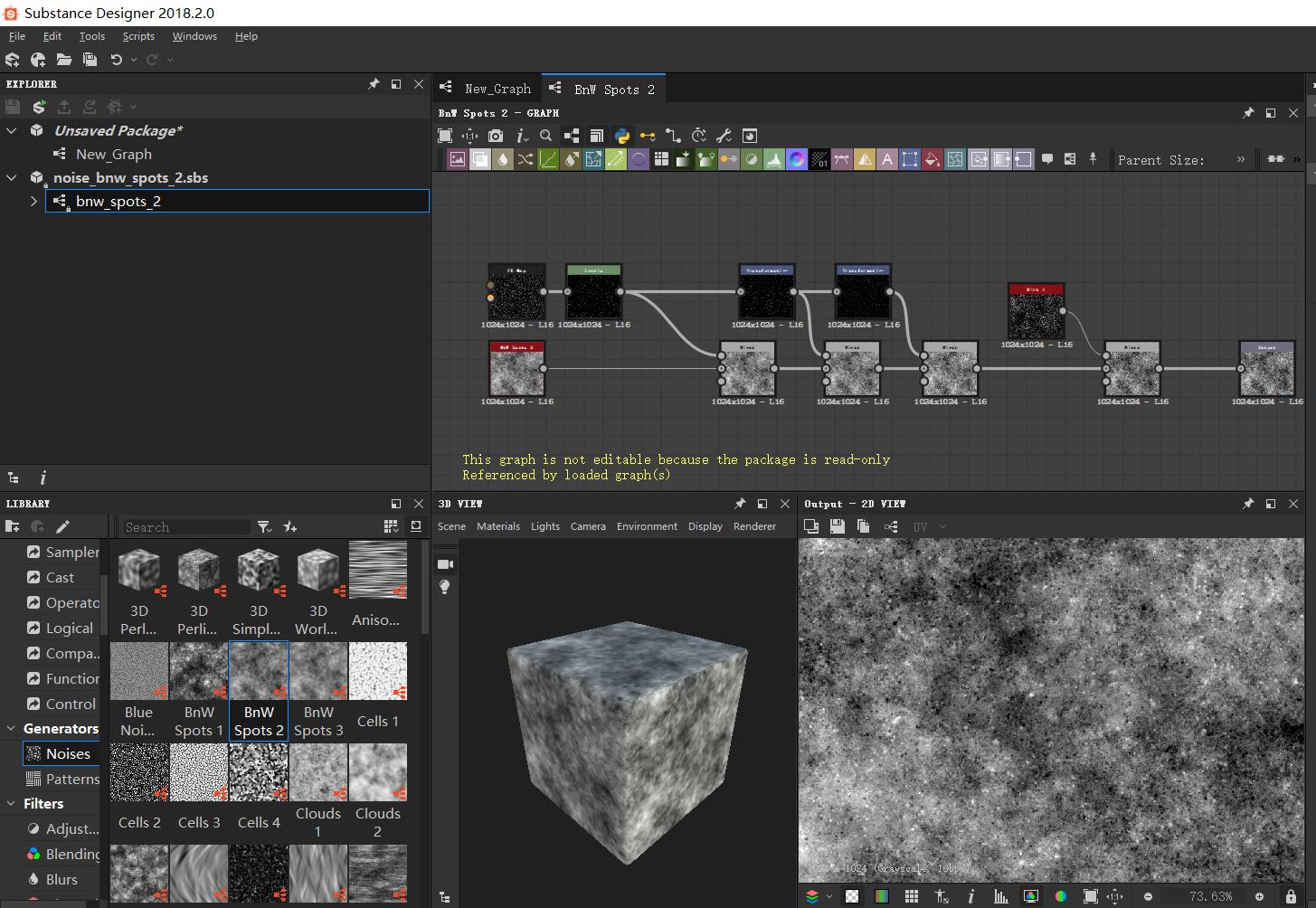Click the Python scripting icon in graph toolbar

point(622,136)
